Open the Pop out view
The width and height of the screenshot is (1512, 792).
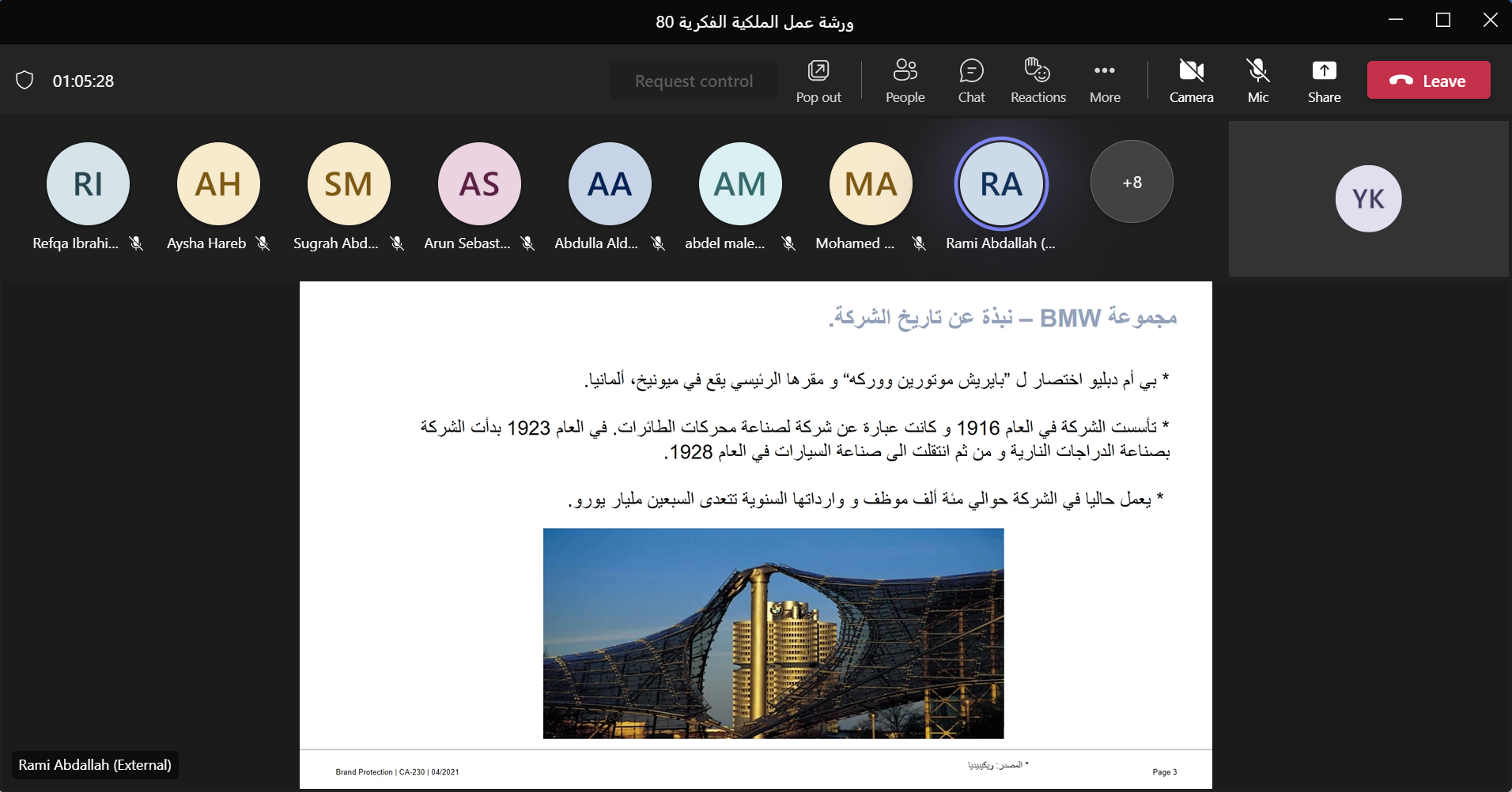coord(818,81)
